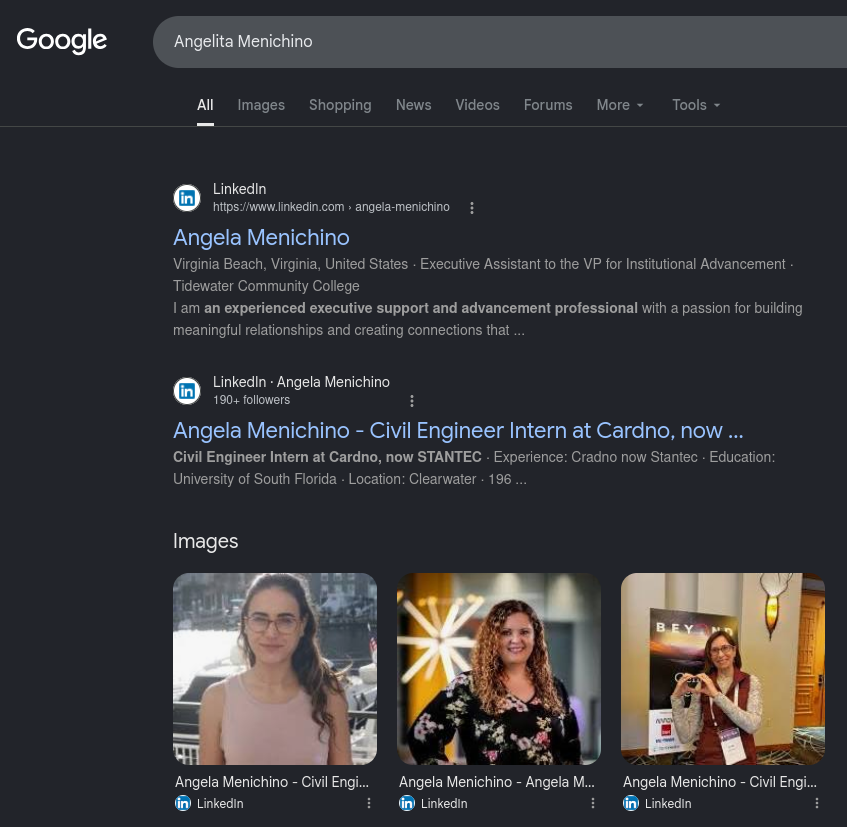Go to the News tab
Image resolution: width=847 pixels, height=827 pixels.
pos(414,105)
